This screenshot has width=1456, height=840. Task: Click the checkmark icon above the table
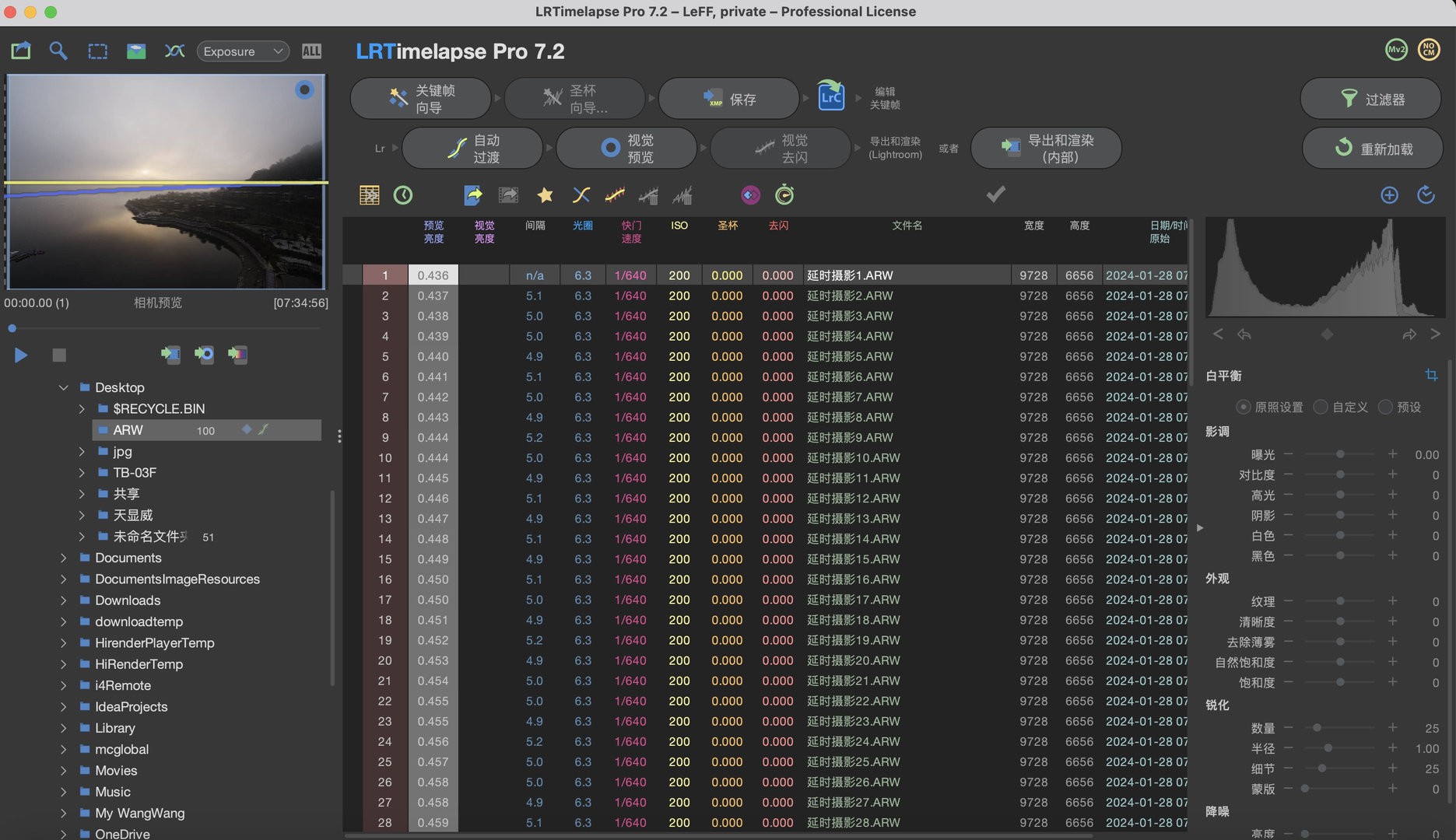click(x=995, y=194)
